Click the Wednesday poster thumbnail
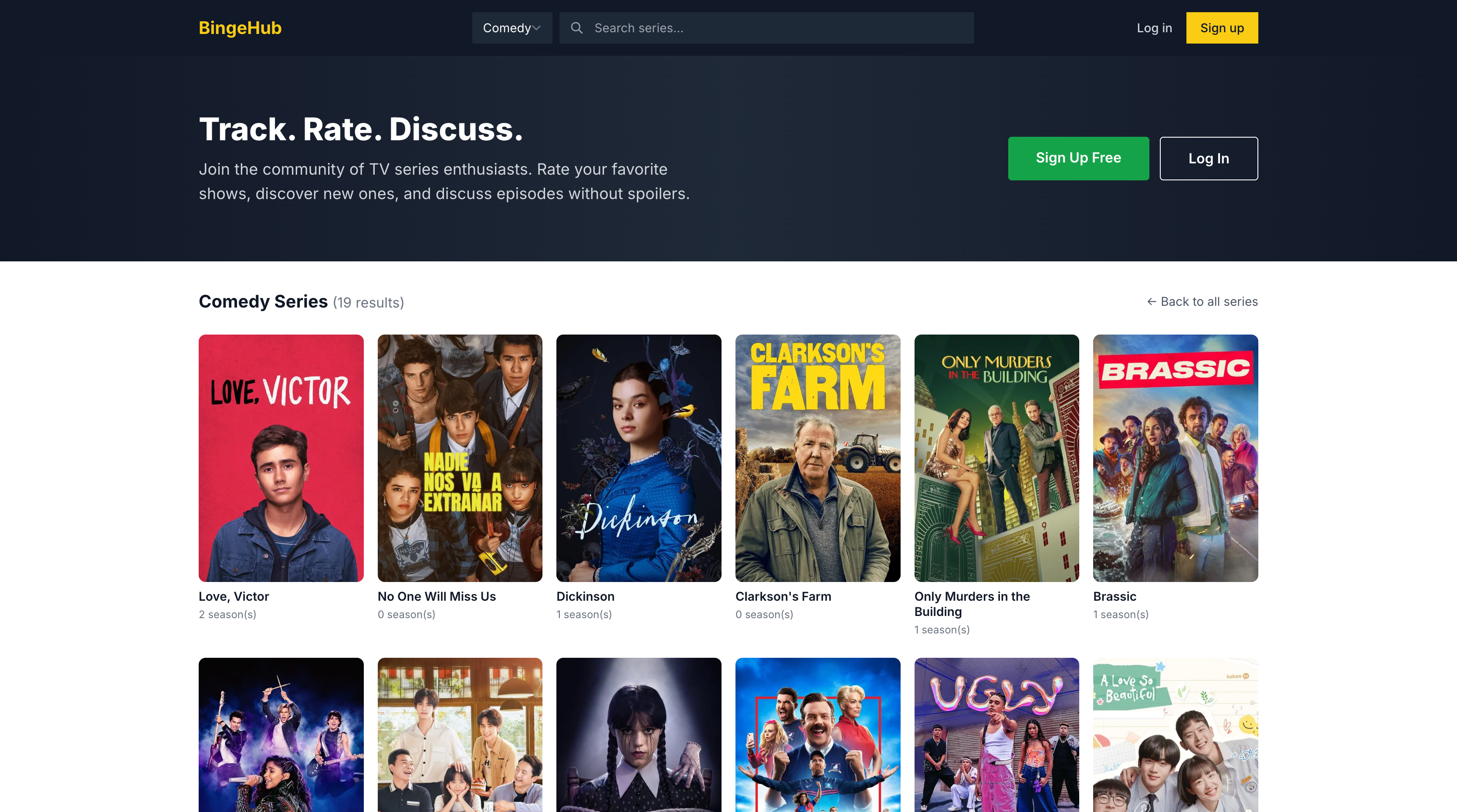 click(x=639, y=735)
